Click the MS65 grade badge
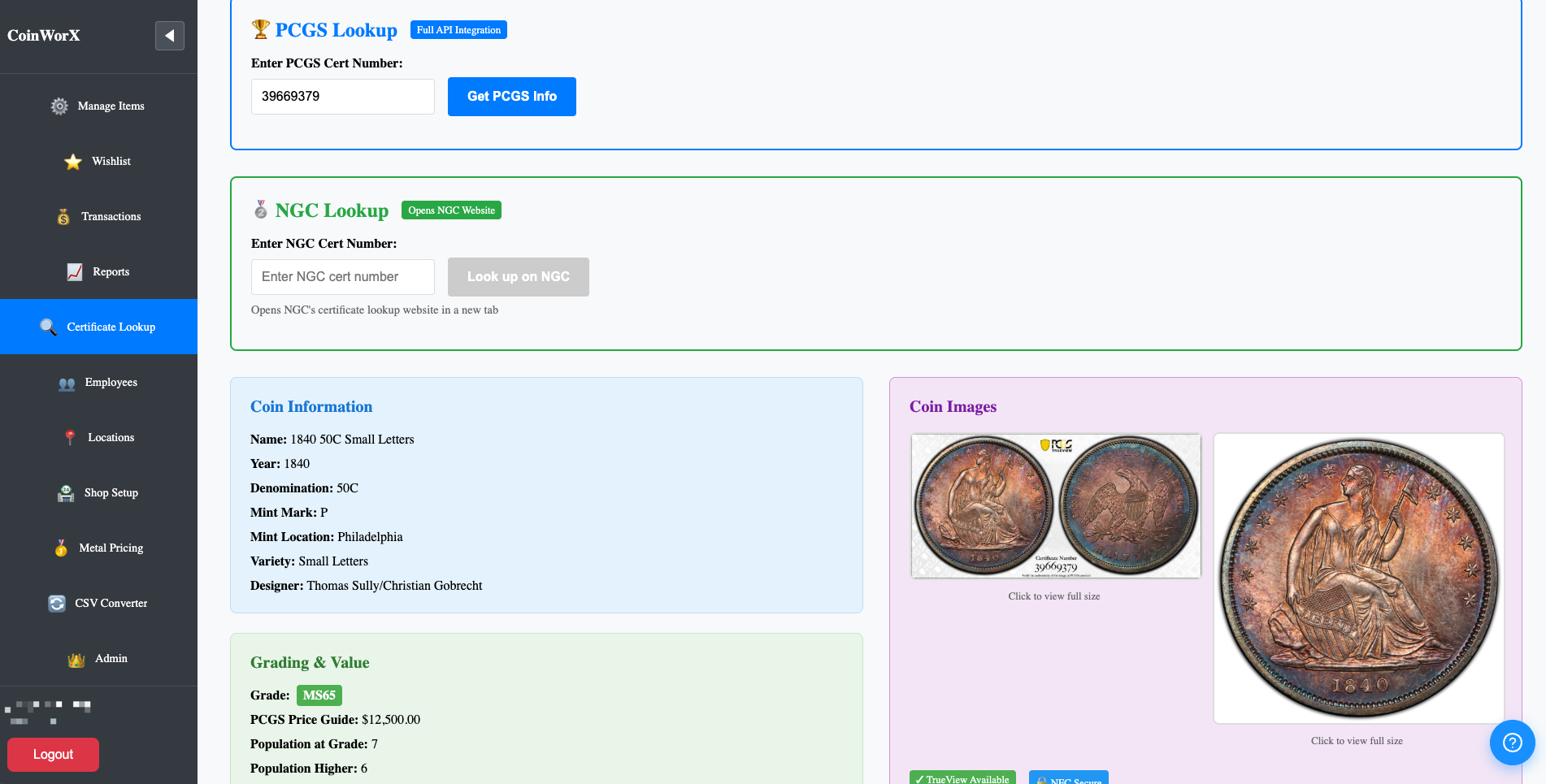 pyautogui.click(x=319, y=695)
